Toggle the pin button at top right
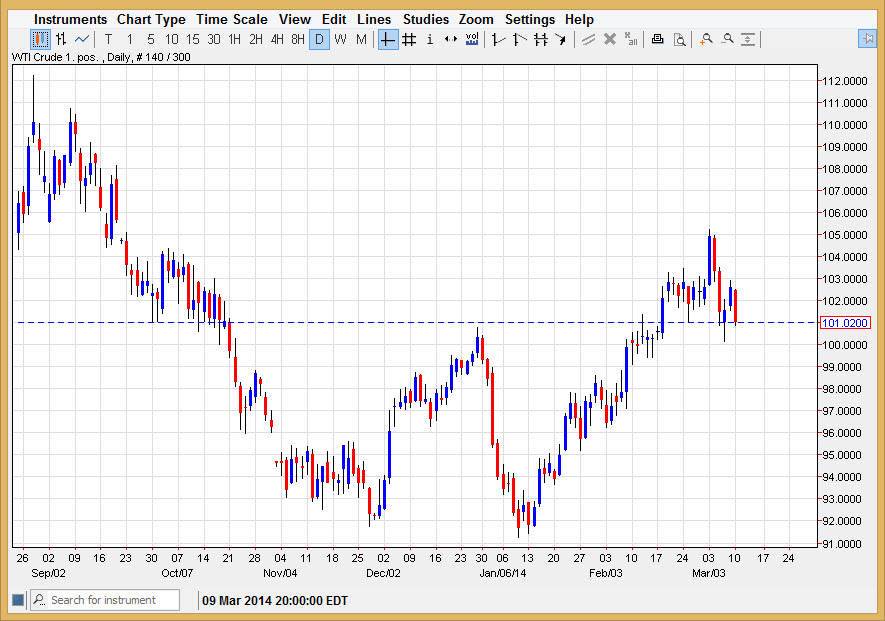Viewport: 885px width, 621px height. pos(866,38)
